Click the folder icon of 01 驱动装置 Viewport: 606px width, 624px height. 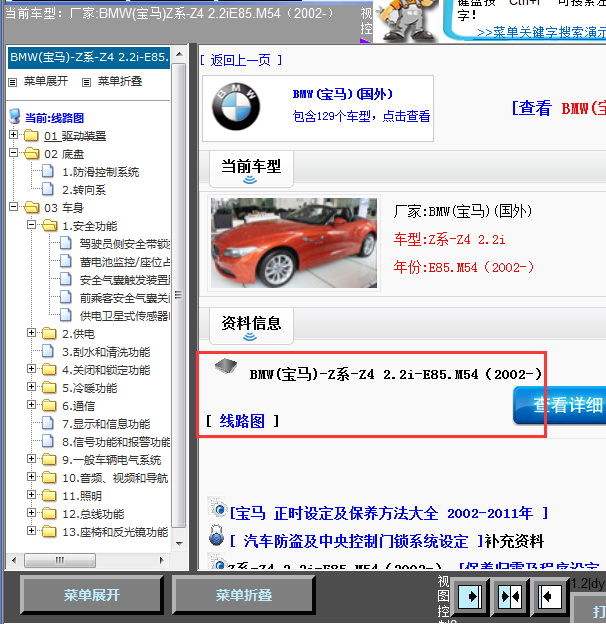click(31, 136)
